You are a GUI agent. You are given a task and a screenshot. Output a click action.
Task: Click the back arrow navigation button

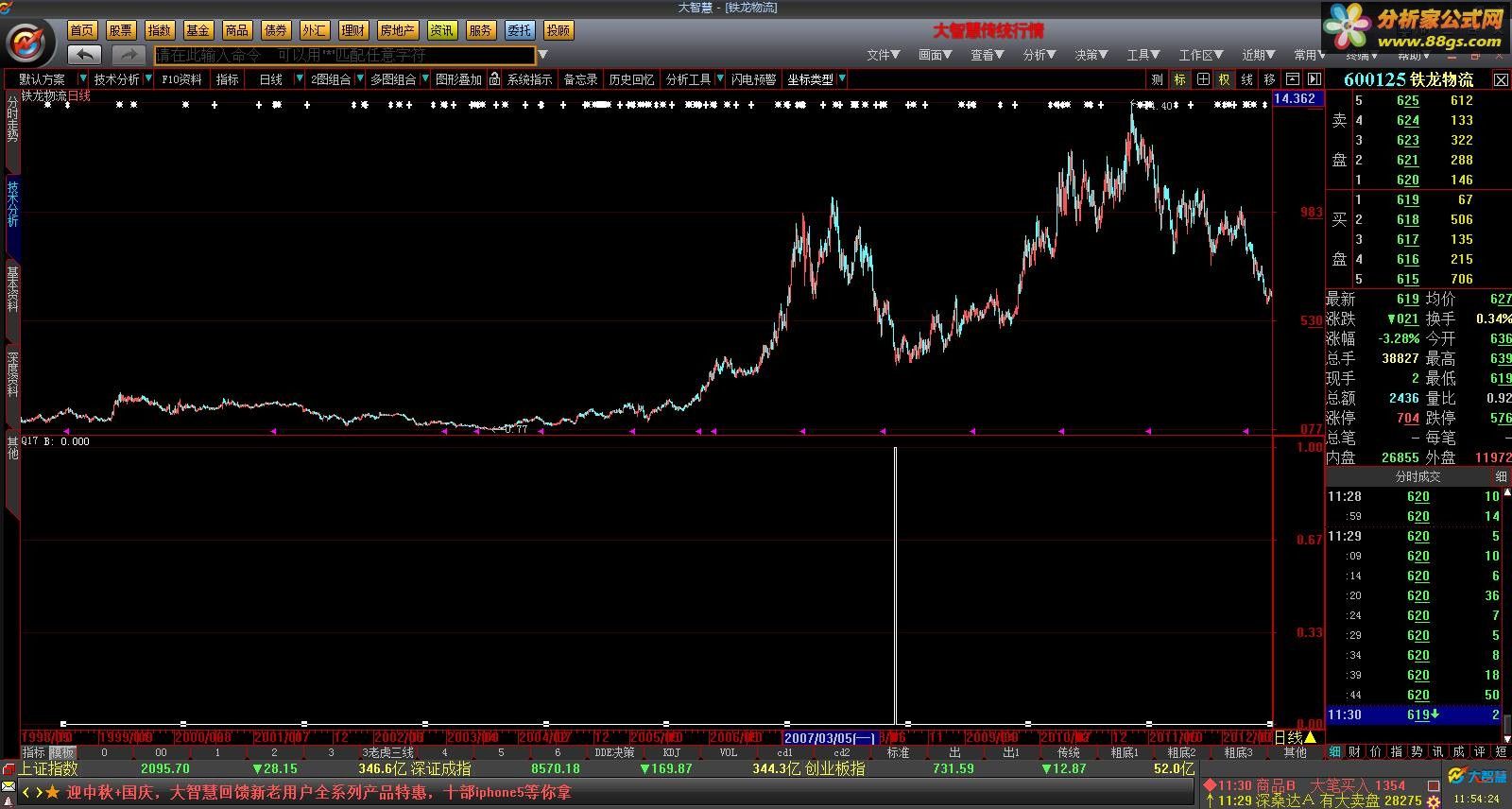click(x=86, y=55)
